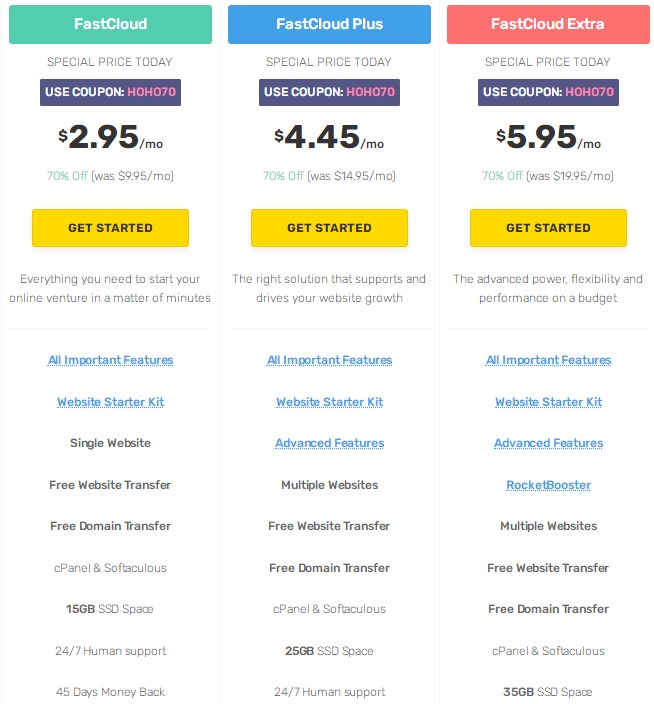Open All Important Features in FastCloud column
Viewport: 654px width, 704px height.
[110, 360]
